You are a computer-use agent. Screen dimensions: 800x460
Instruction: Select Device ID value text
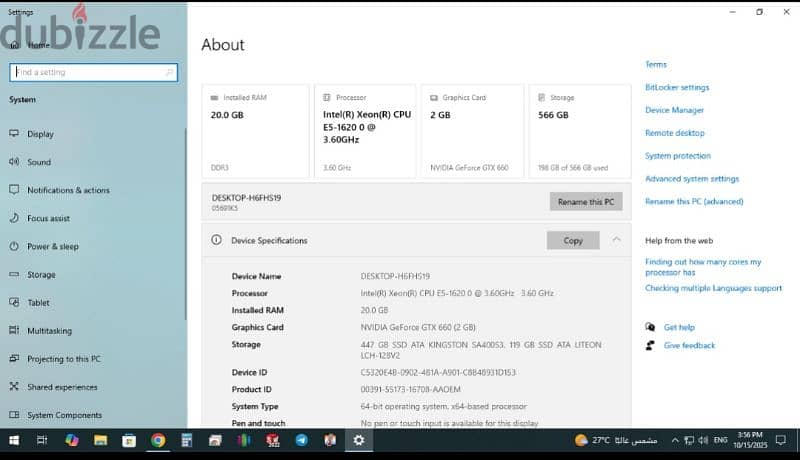(x=438, y=372)
